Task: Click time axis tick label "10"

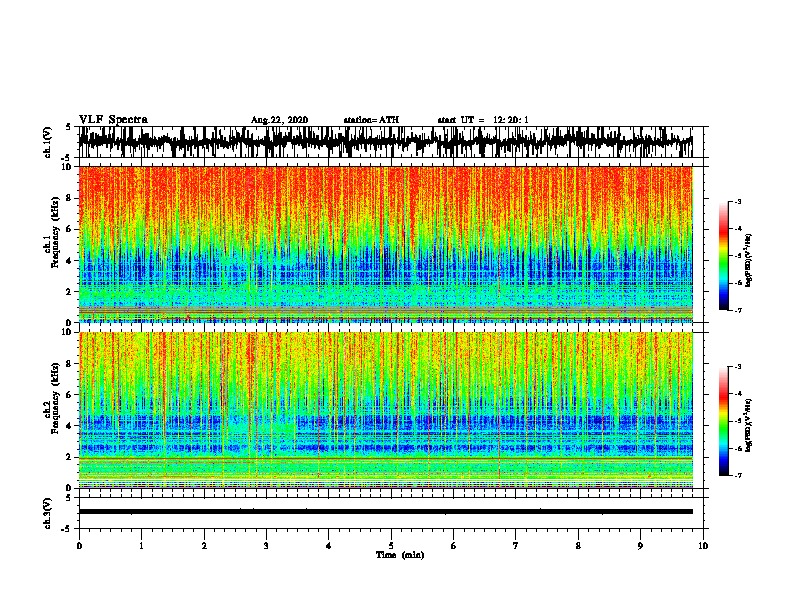Action: click(x=703, y=546)
